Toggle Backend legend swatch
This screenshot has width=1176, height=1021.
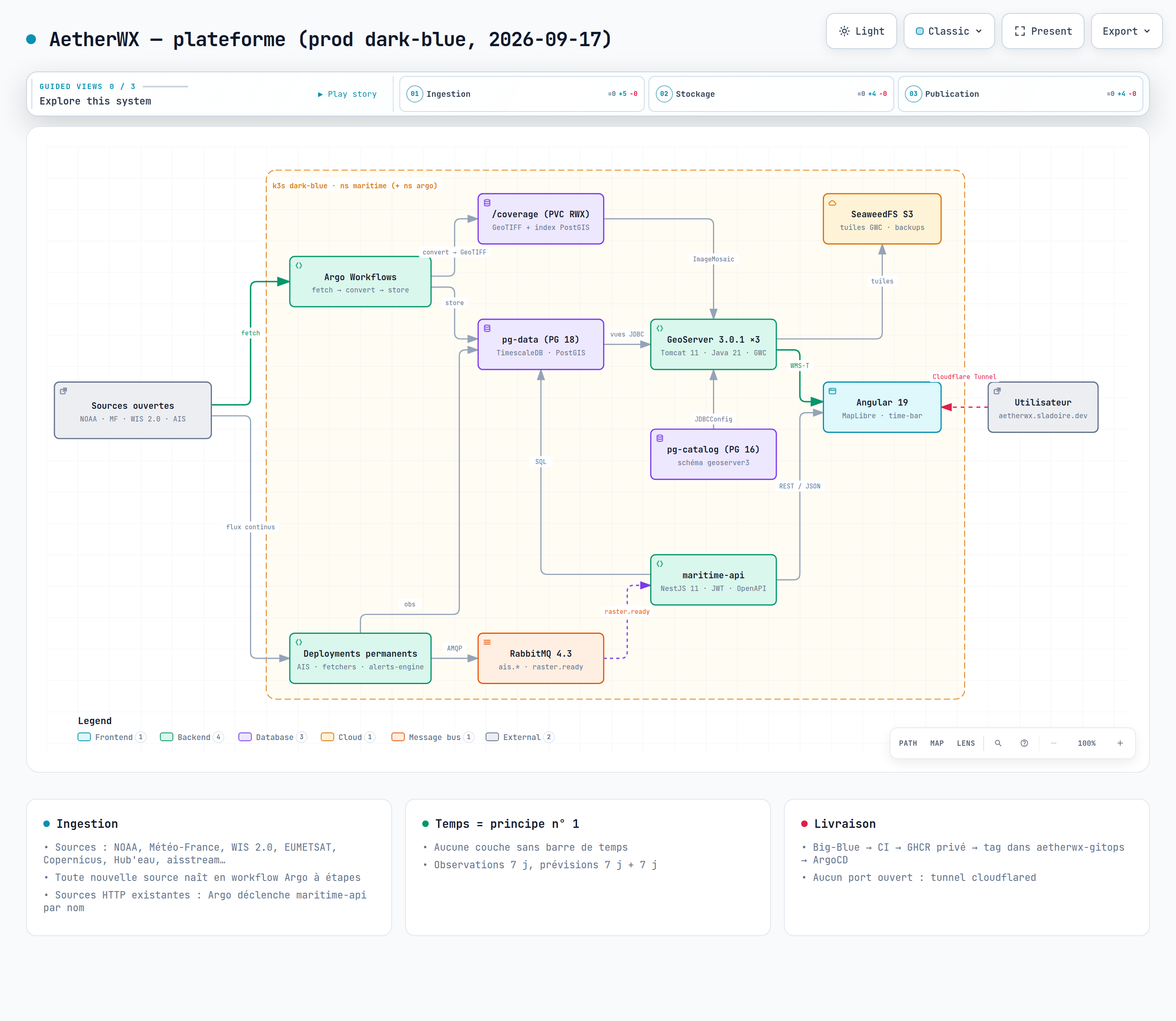pos(166,737)
